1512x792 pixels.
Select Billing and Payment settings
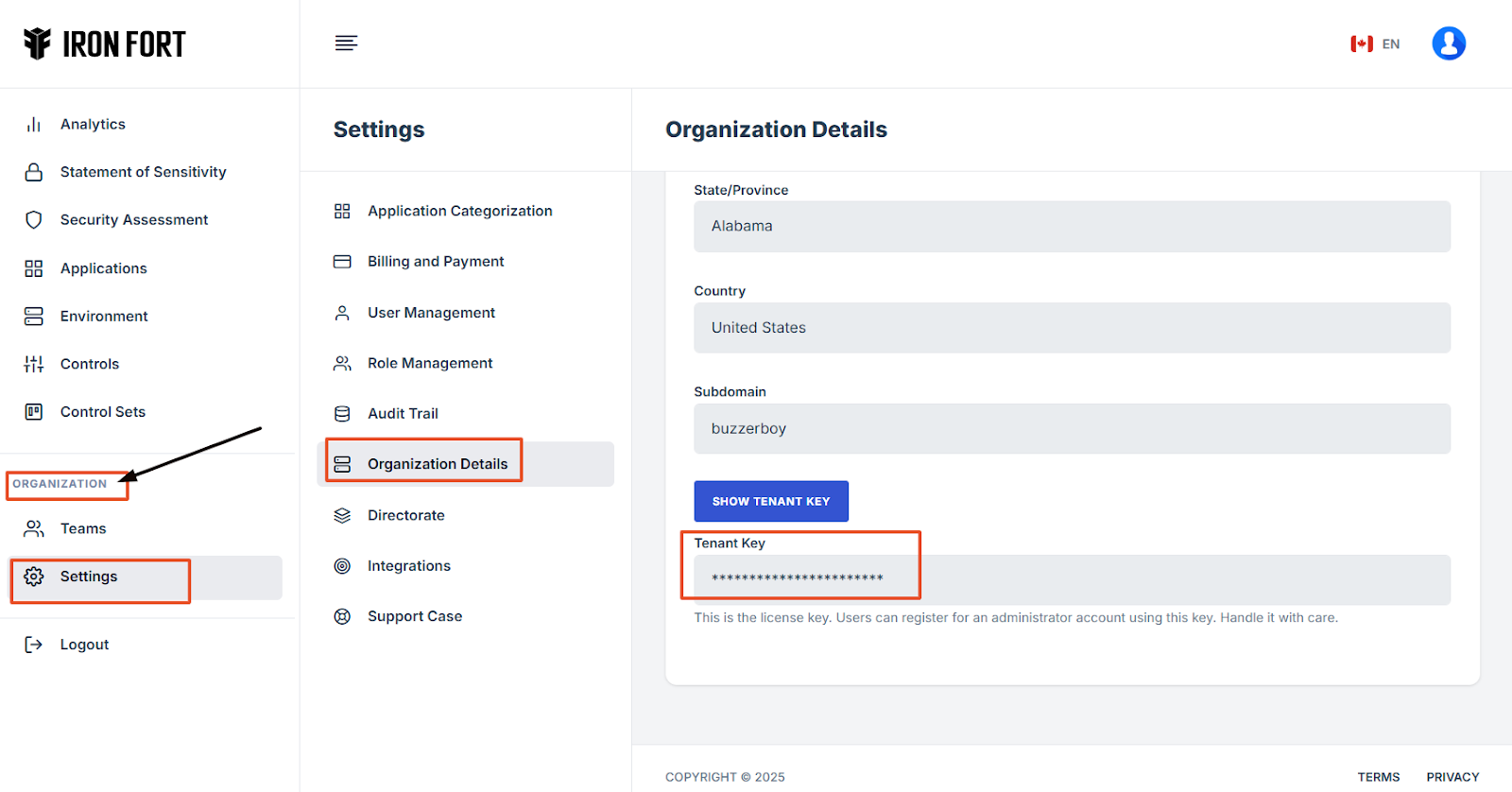click(x=436, y=262)
